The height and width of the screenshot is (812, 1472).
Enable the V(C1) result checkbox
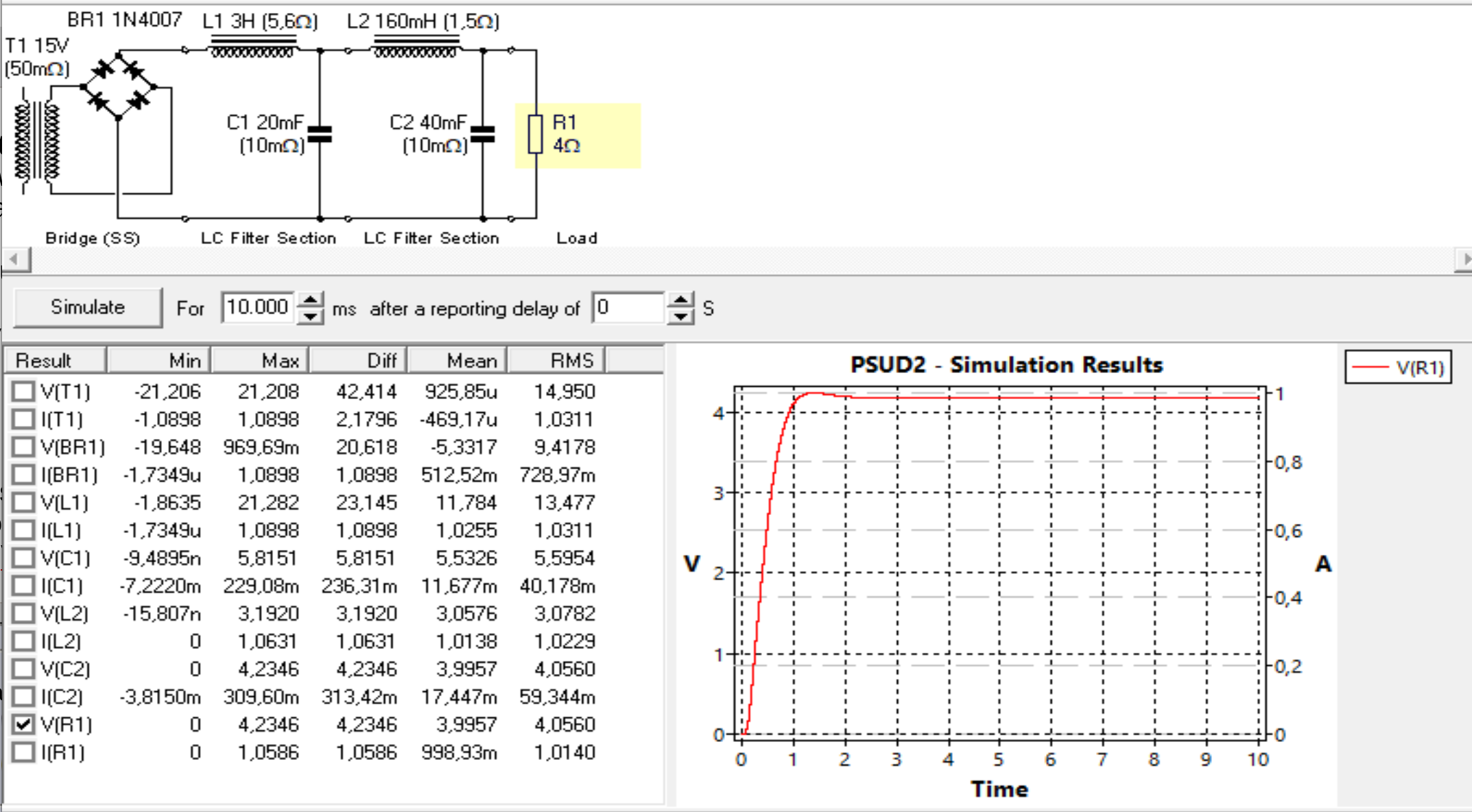point(23,558)
